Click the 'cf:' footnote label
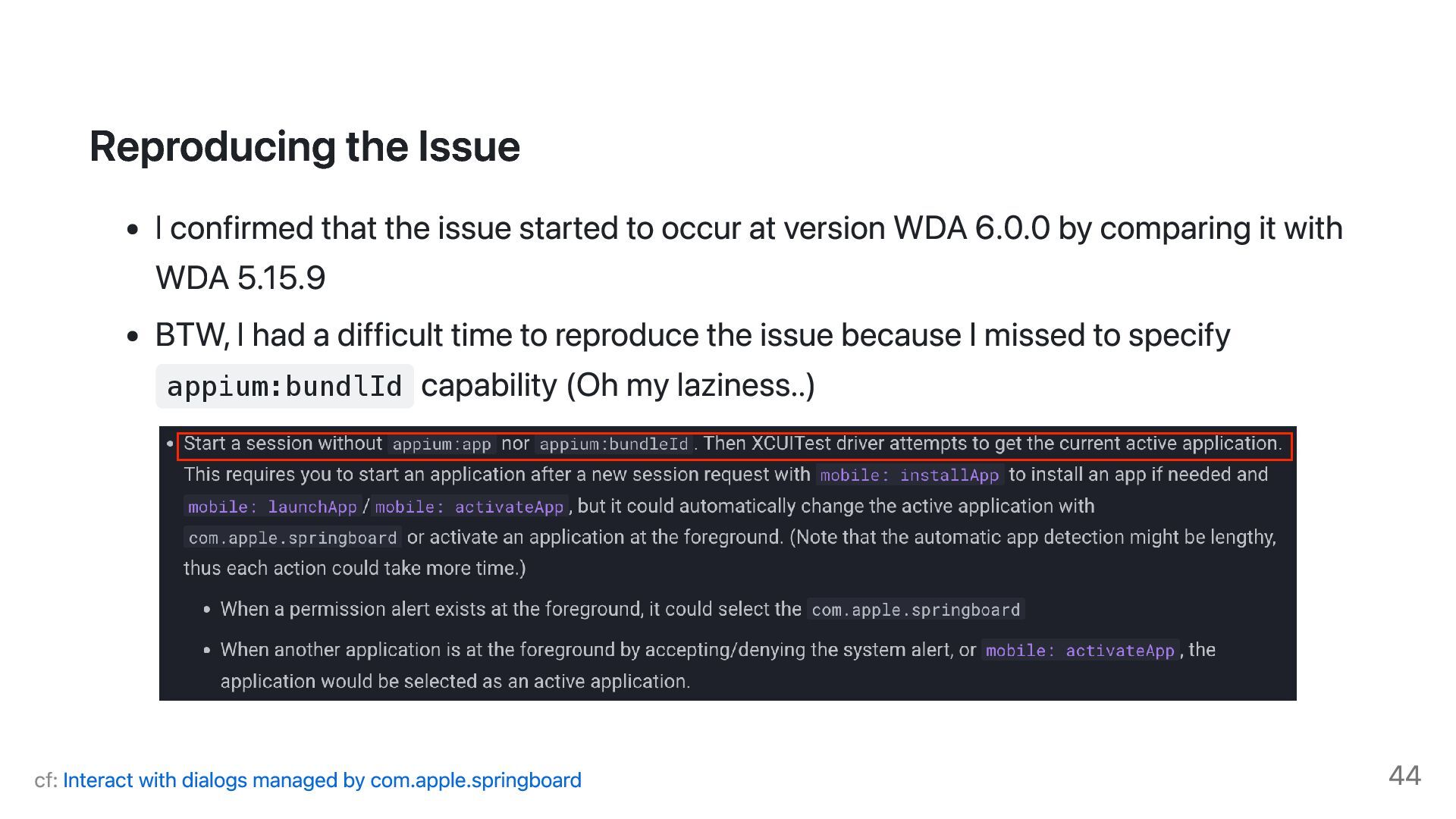Image resolution: width=1456 pixels, height=819 pixels. [45, 780]
